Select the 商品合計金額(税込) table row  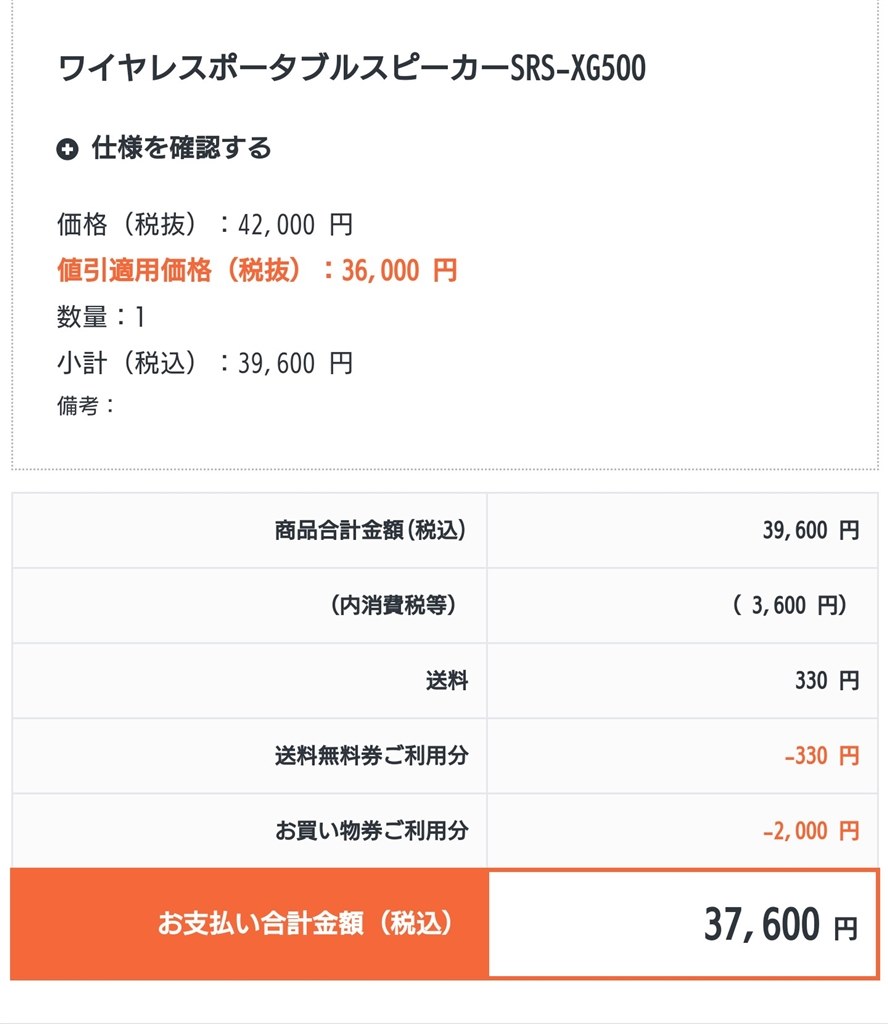click(x=444, y=530)
